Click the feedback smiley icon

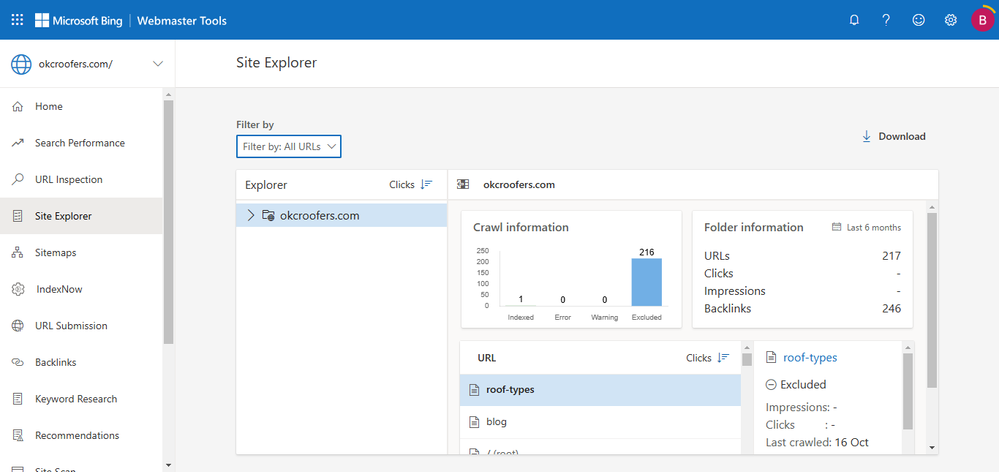[918, 20]
